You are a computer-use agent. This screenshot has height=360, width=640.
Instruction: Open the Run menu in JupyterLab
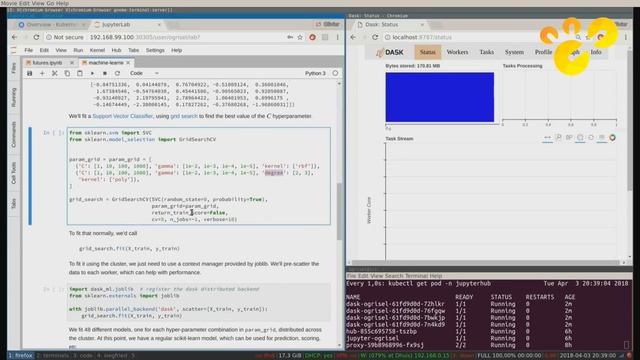click(x=78, y=50)
